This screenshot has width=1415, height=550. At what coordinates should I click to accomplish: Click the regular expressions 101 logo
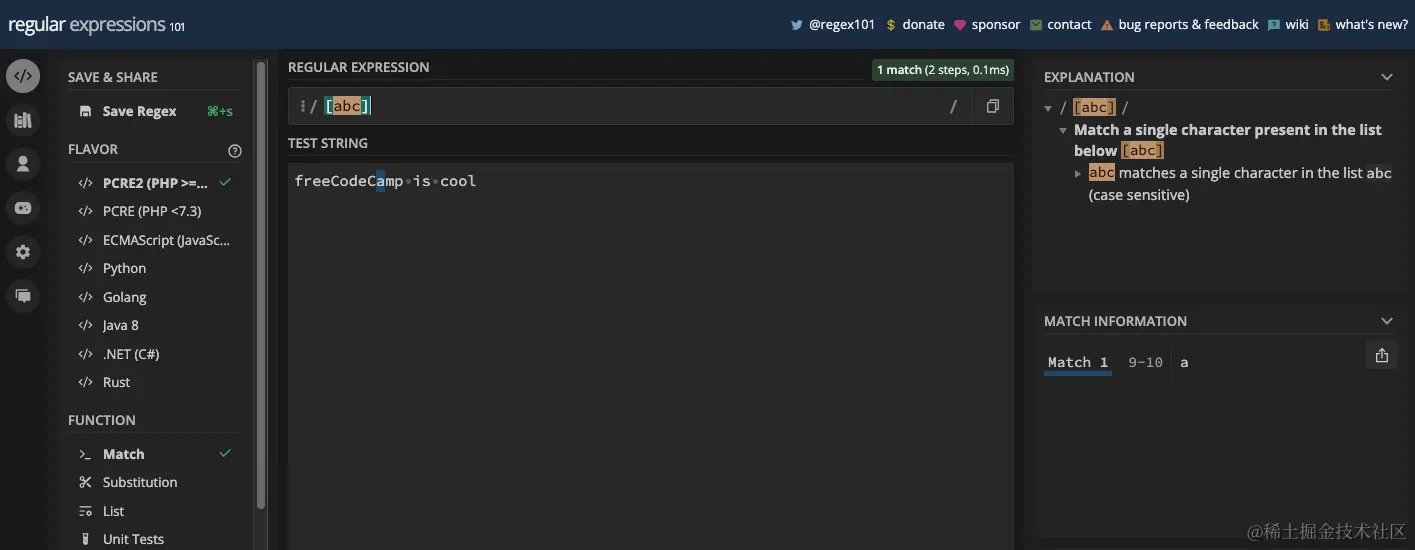point(96,26)
